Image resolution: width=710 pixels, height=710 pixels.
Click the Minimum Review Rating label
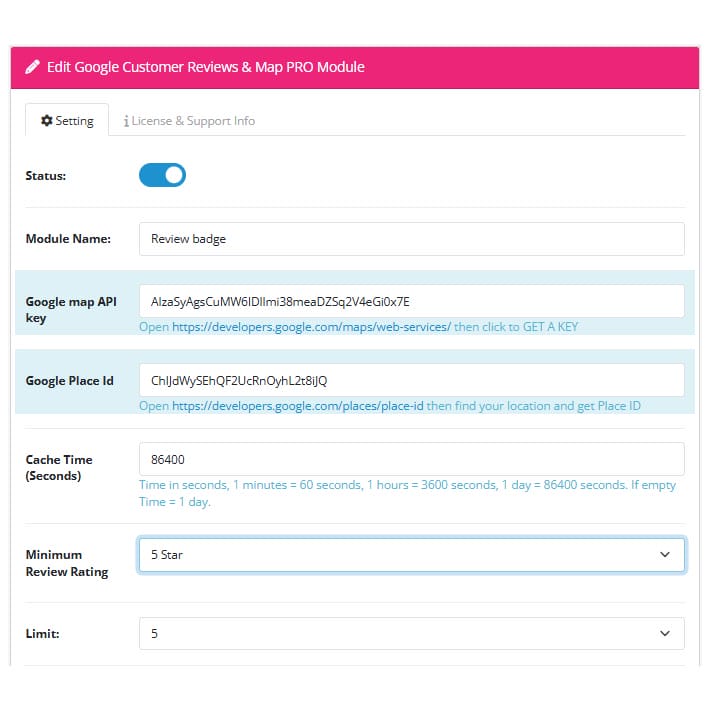(x=67, y=563)
